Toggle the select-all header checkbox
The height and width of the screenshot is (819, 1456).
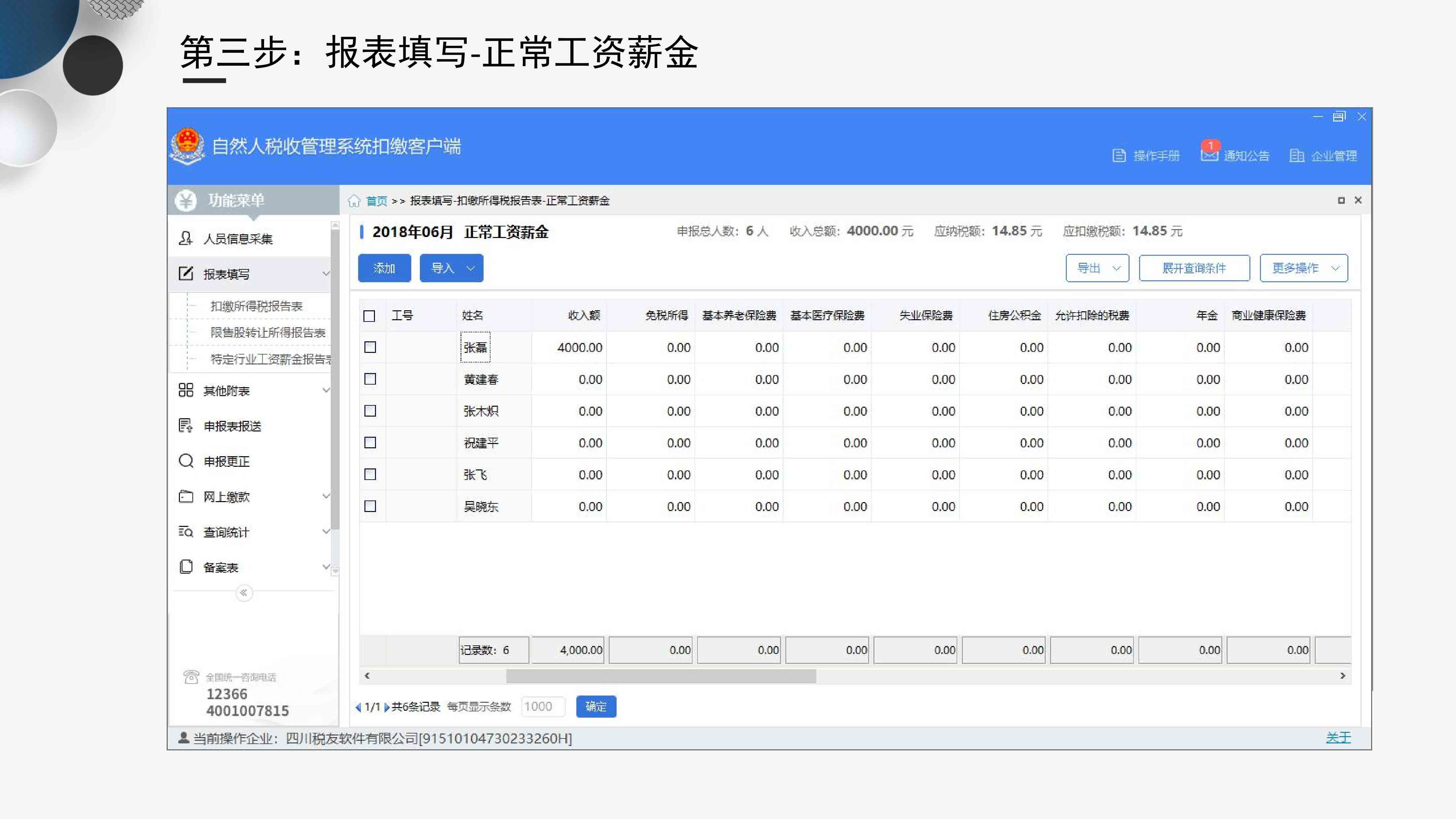pos(369,316)
